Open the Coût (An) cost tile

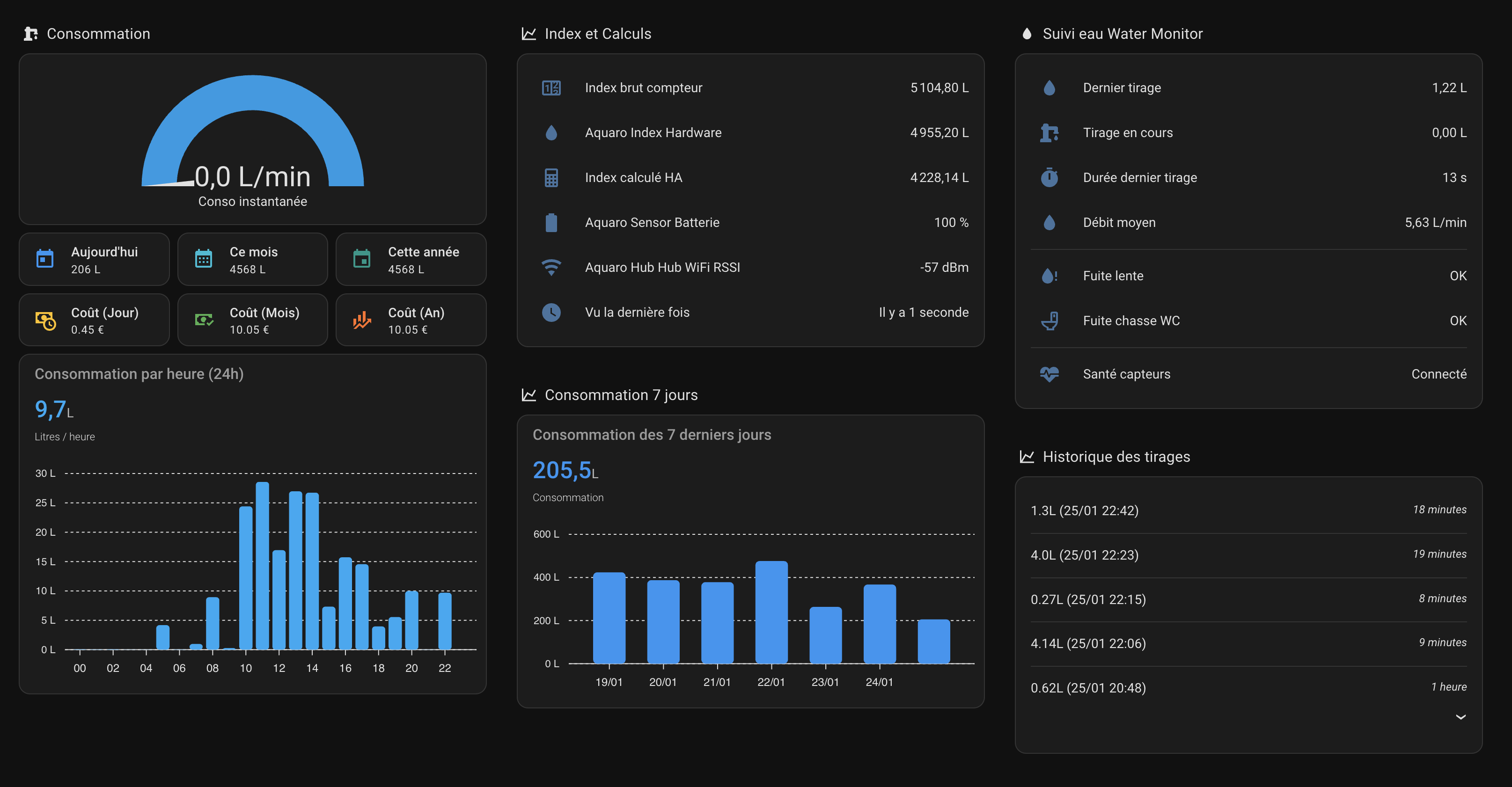click(x=411, y=320)
